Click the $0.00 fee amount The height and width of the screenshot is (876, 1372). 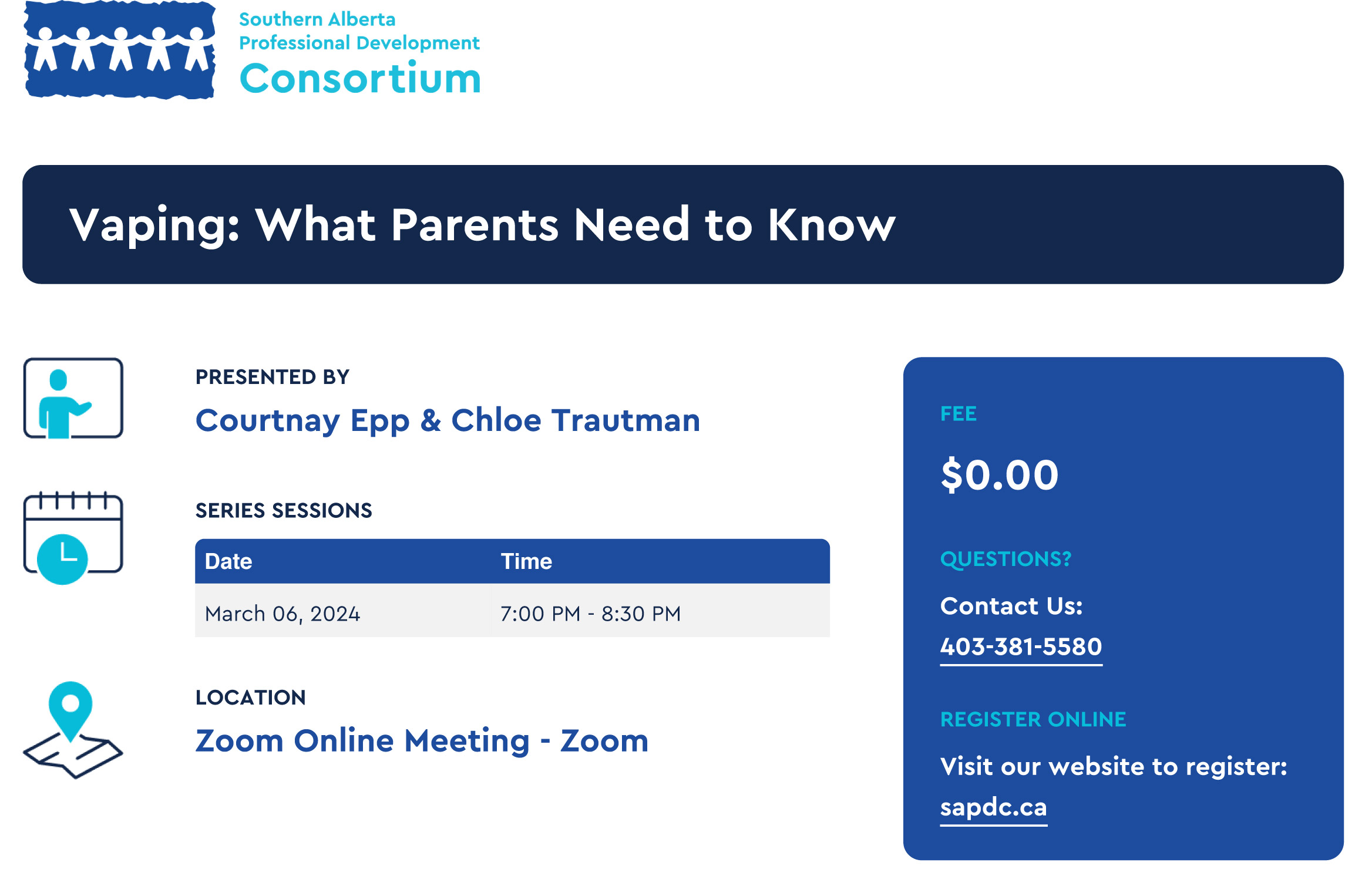pos(1000,475)
